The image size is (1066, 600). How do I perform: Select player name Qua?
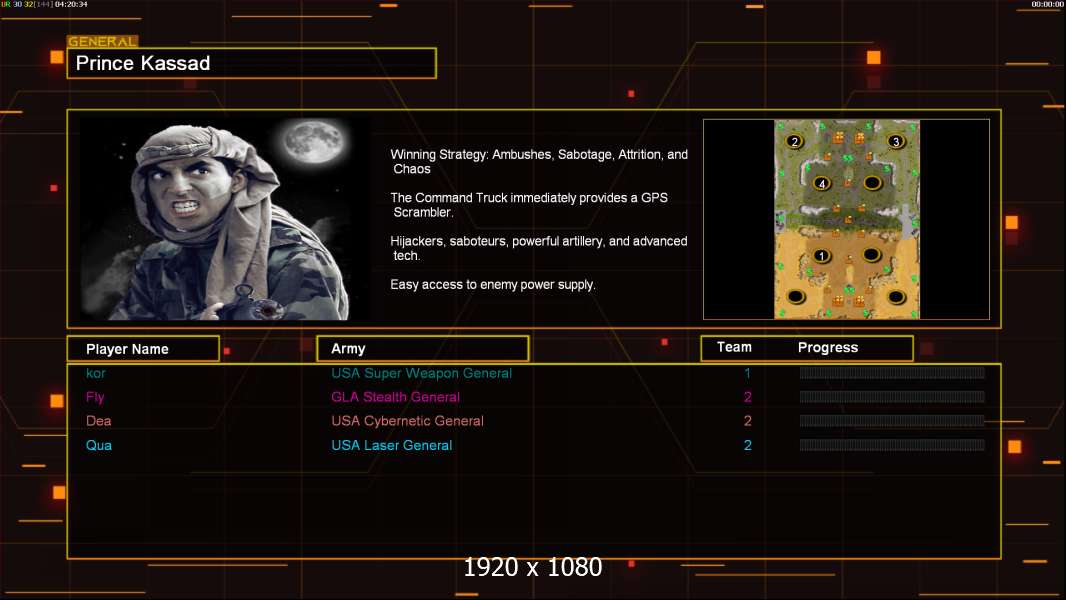pyautogui.click(x=99, y=446)
